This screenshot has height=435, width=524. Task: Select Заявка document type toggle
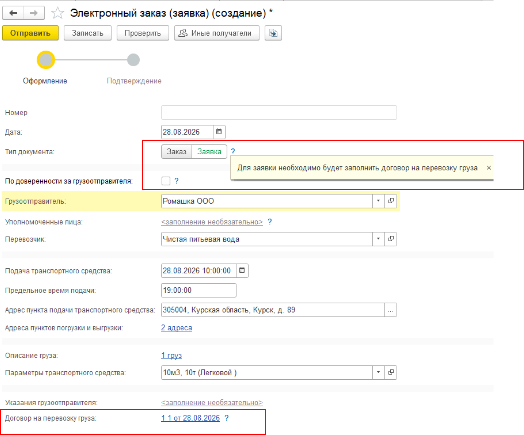209,151
